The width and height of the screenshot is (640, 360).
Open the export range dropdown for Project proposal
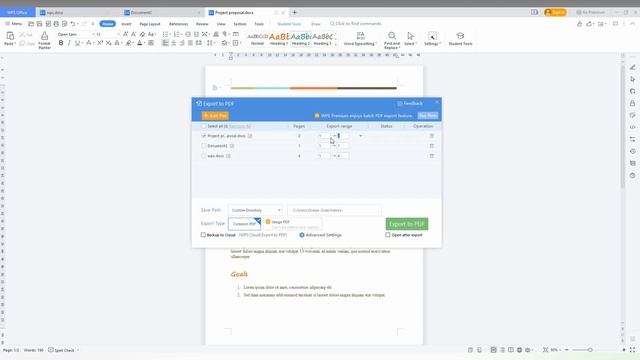(x=360, y=136)
